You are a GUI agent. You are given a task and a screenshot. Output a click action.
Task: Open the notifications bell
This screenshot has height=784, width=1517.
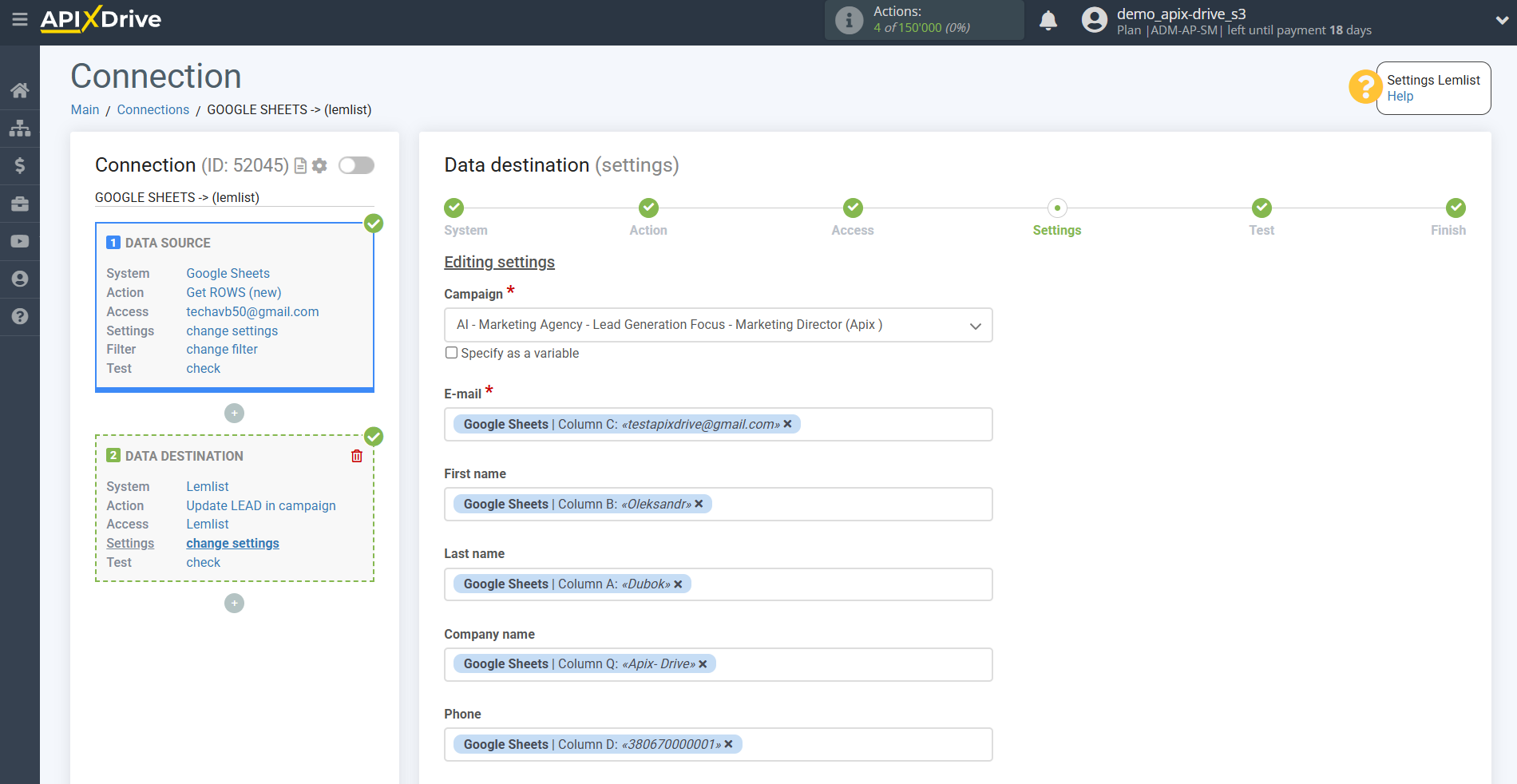coord(1048,20)
